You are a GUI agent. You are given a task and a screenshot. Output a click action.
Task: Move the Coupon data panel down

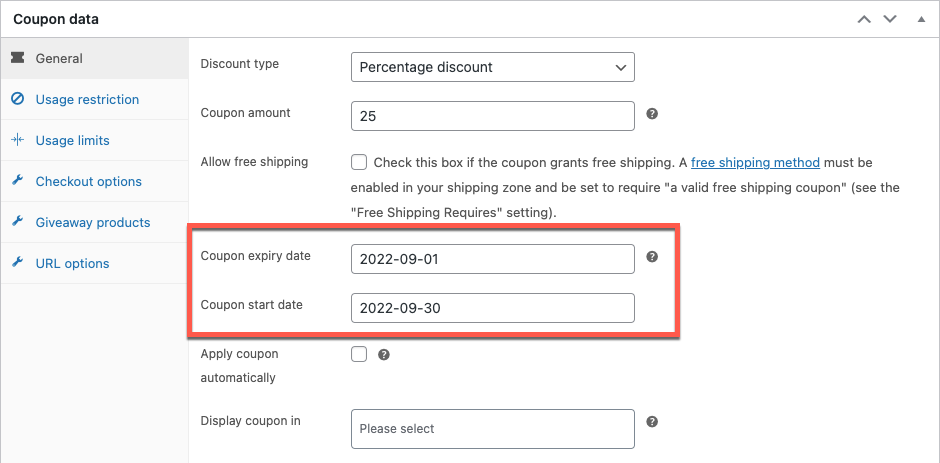(889, 19)
